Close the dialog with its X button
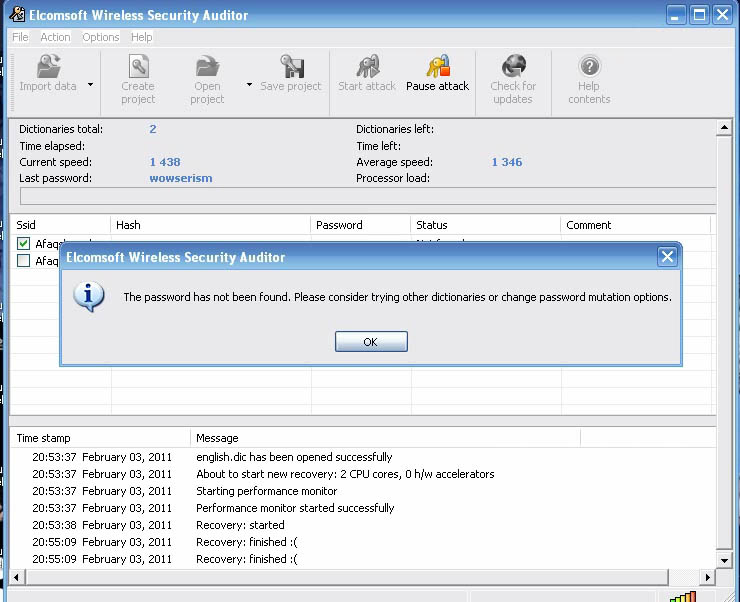740x602 pixels. (x=667, y=257)
